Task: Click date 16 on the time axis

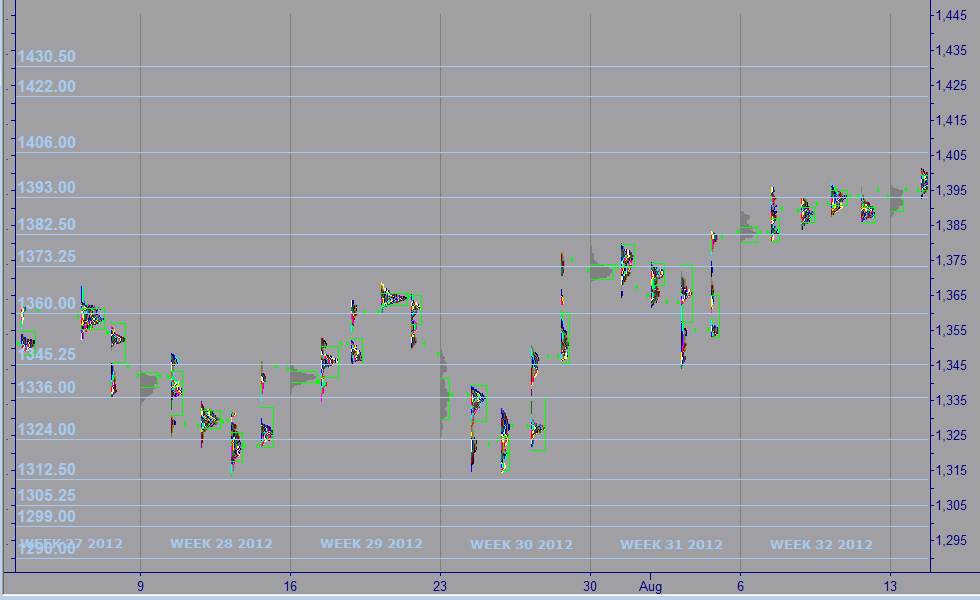Action: click(290, 586)
